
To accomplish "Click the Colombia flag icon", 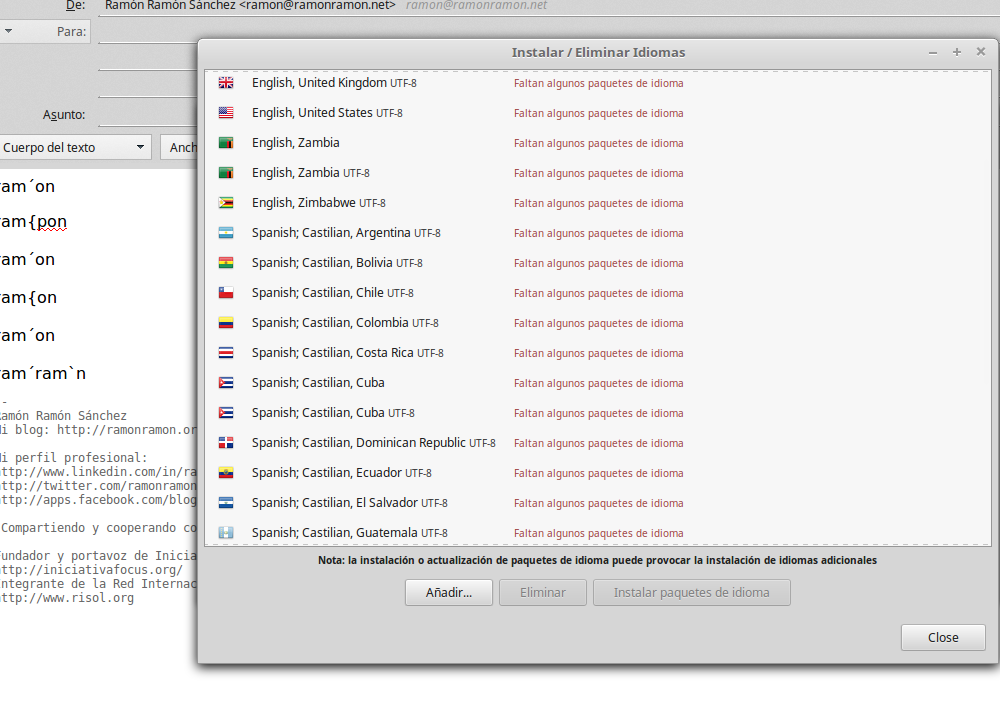I will click(x=226, y=323).
